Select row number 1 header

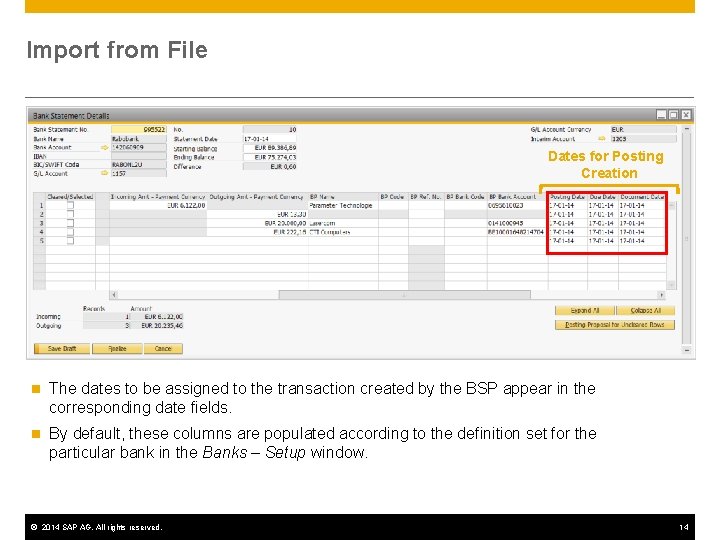pyautogui.click(x=39, y=205)
